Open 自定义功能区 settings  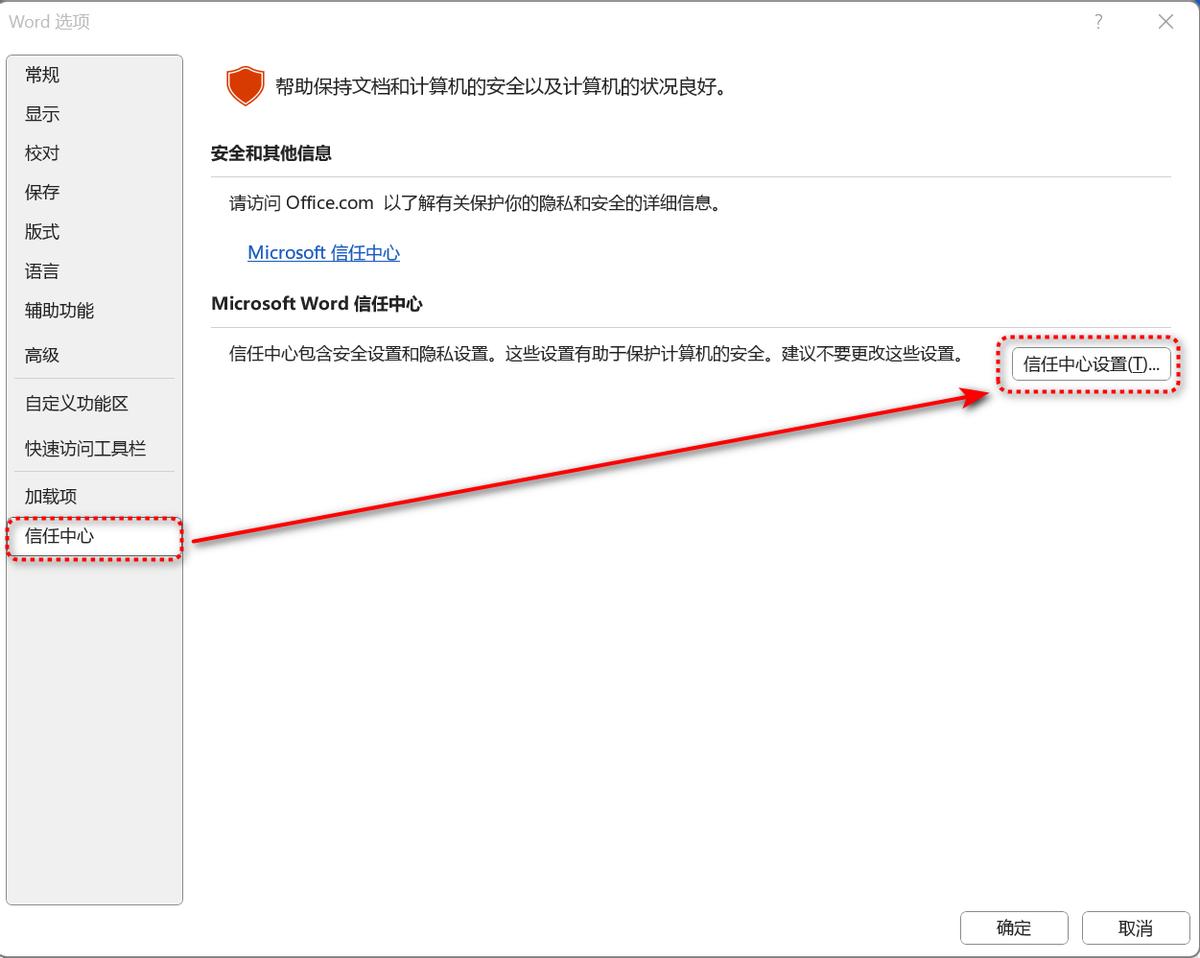(94, 404)
